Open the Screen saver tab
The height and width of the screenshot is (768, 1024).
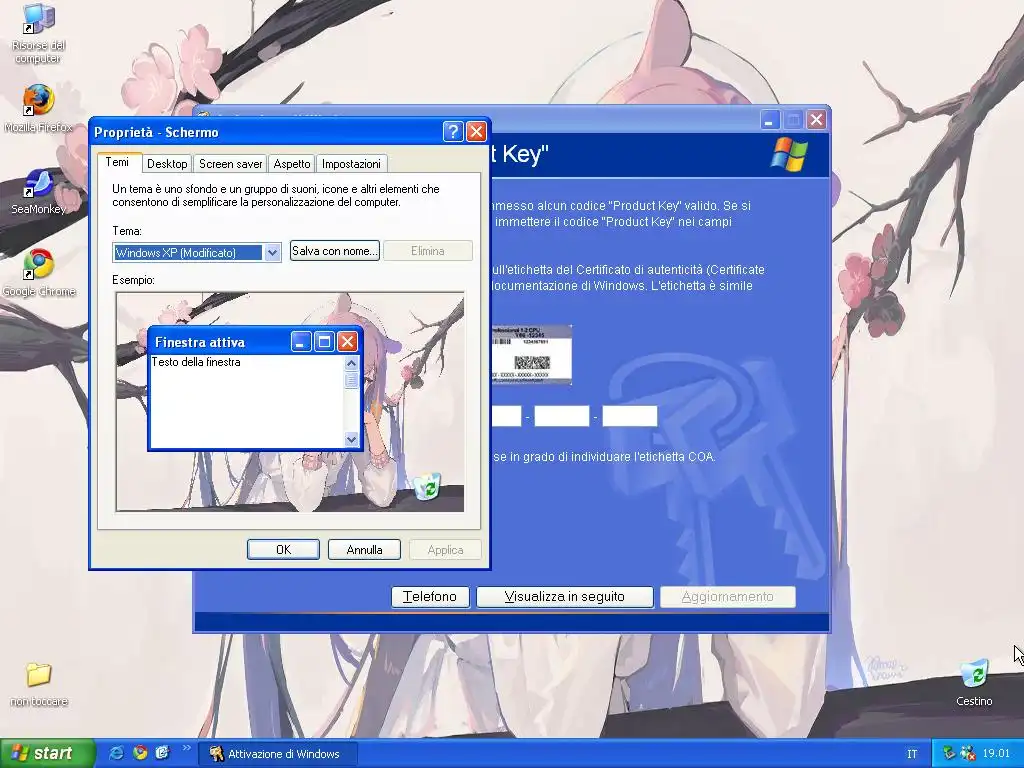click(x=231, y=164)
